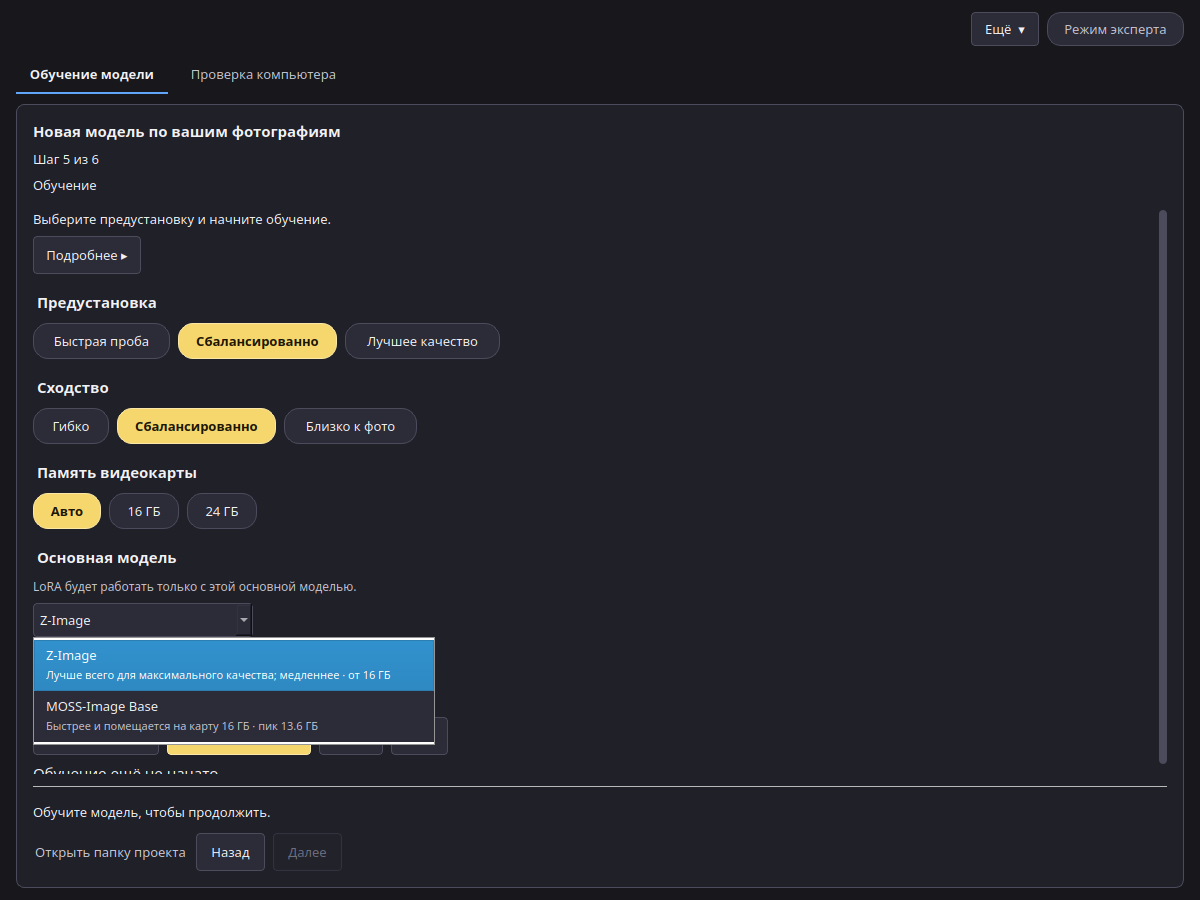Click the vertical scrollbar of the wizard panel

(x=1162, y=487)
